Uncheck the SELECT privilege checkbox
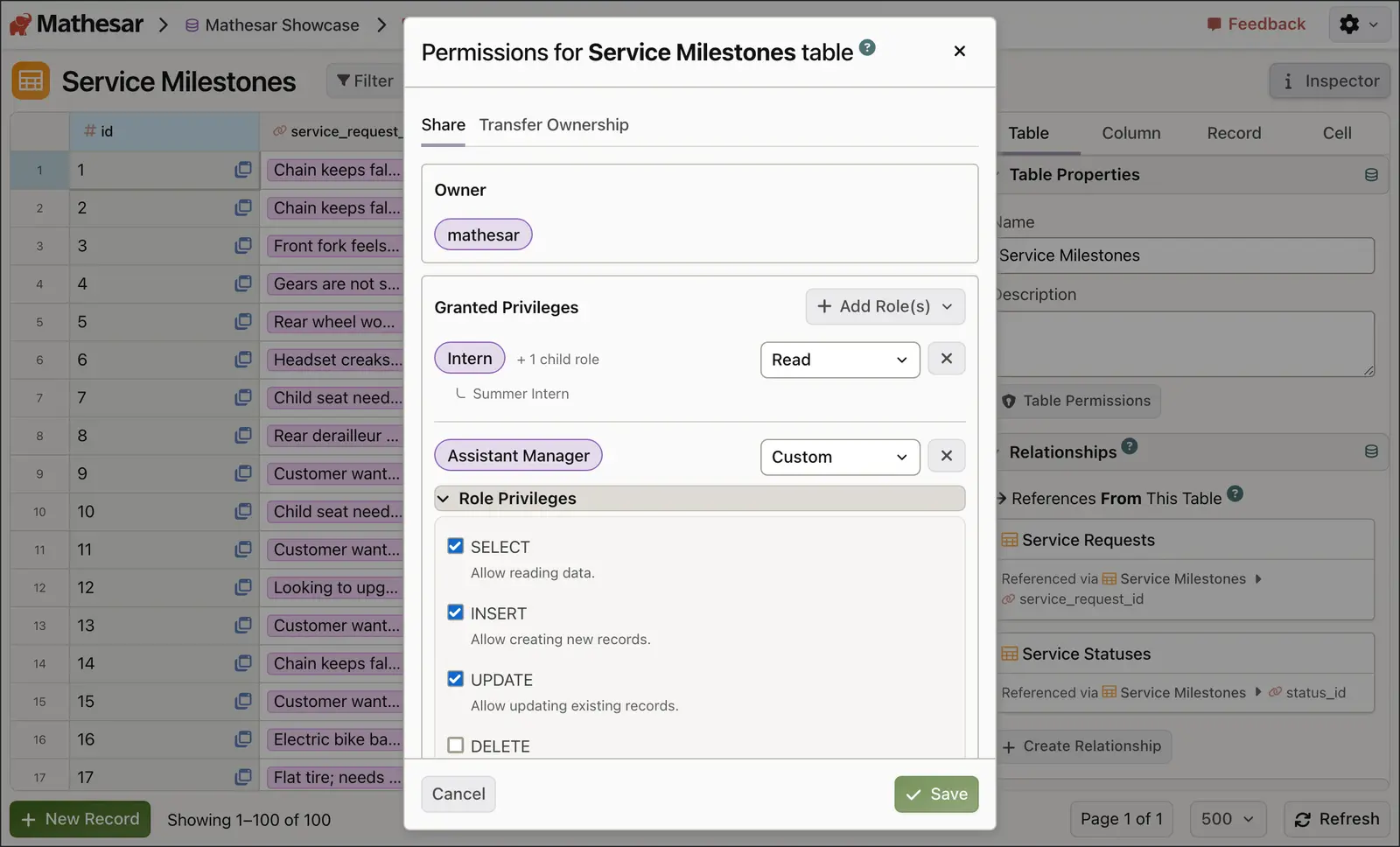This screenshot has width=1400, height=847. click(x=455, y=546)
